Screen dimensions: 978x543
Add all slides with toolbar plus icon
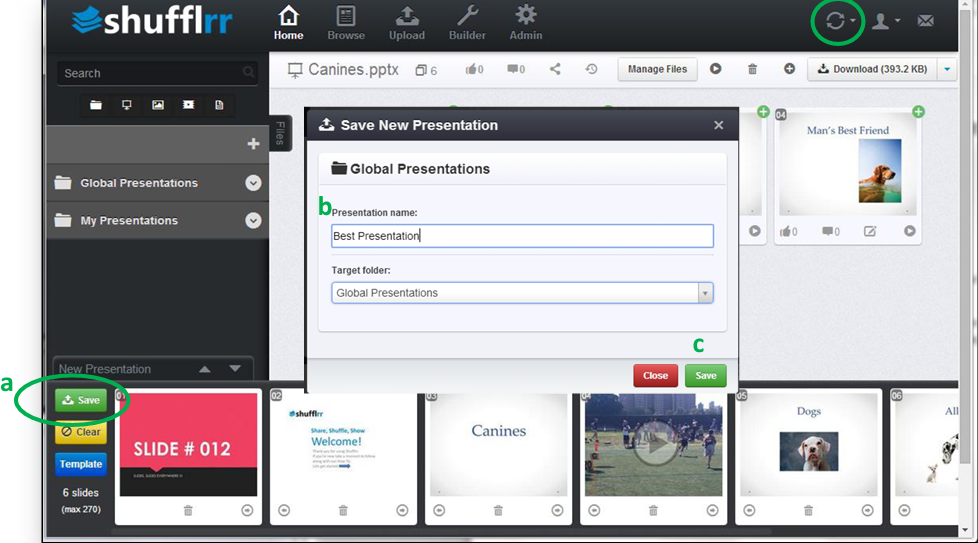tap(790, 69)
